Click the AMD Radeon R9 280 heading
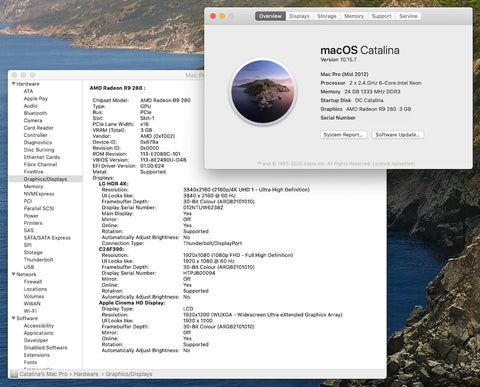The width and height of the screenshot is (480, 387). click(117, 88)
